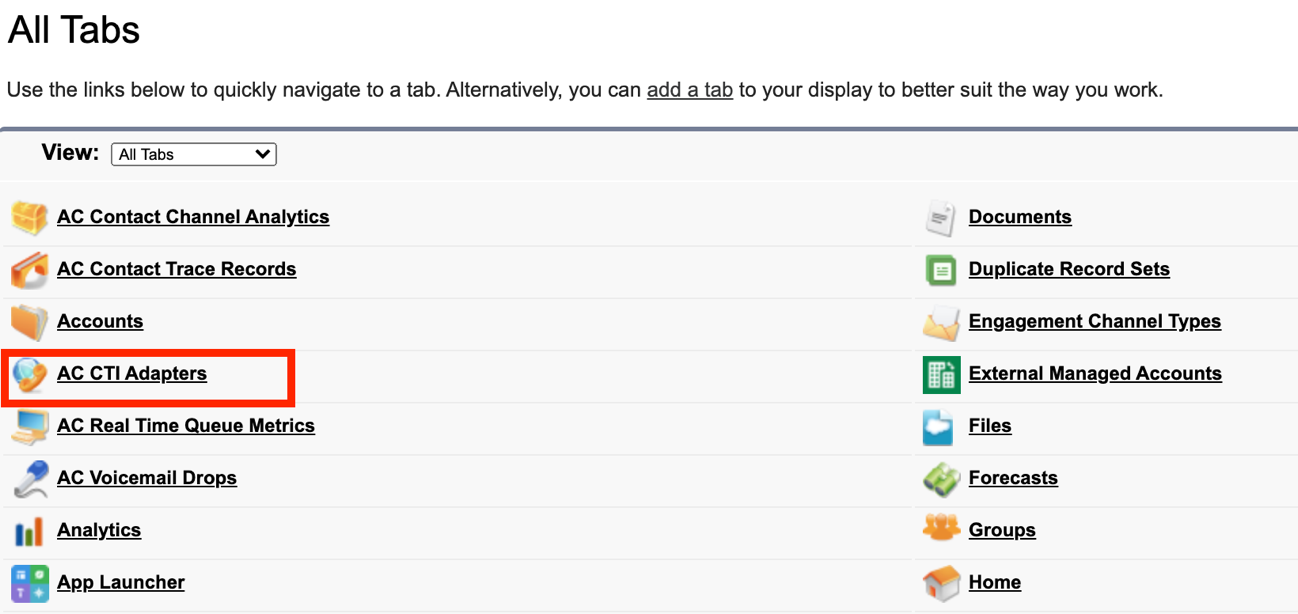The width and height of the screenshot is (1298, 614).
Task: Go to the Documents tab link
Action: pos(1020,217)
